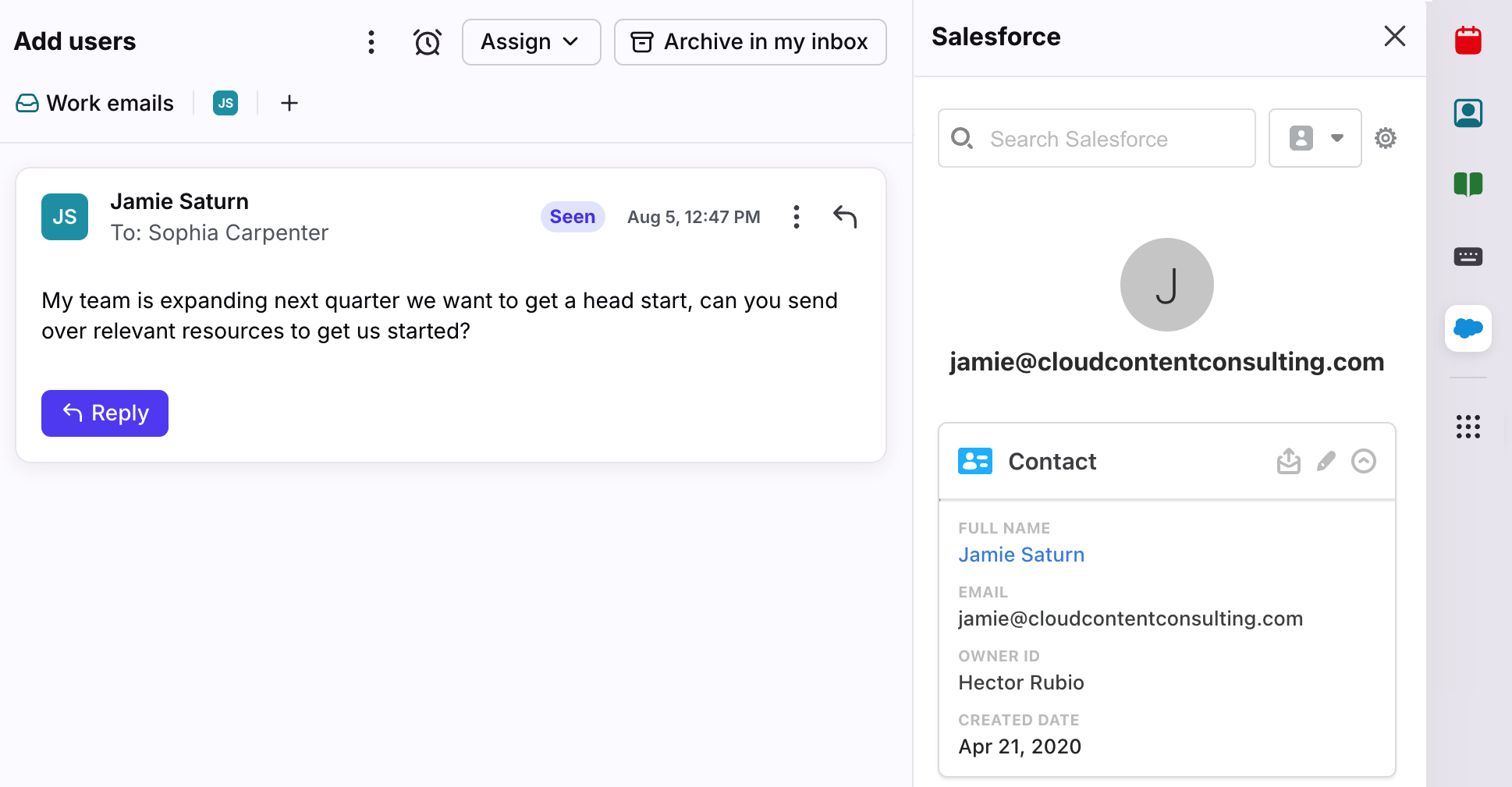Open conversation more options menu
The height and width of the screenshot is (787, 1512).
click(371, 42)
